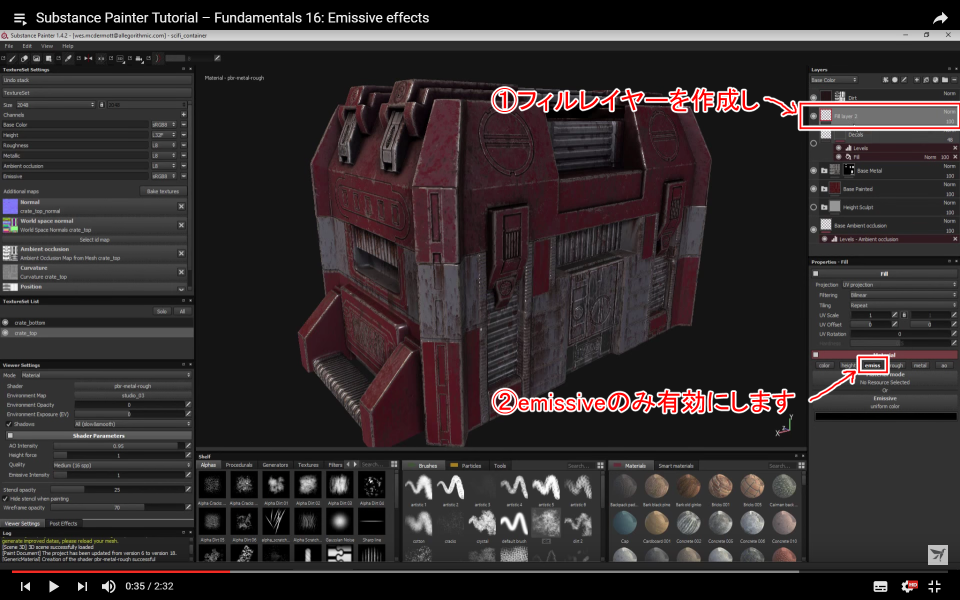Screen dimensions: 960x600
Task: Open the Base Color sRGB8 format dropdown
Action: [163, 124]
